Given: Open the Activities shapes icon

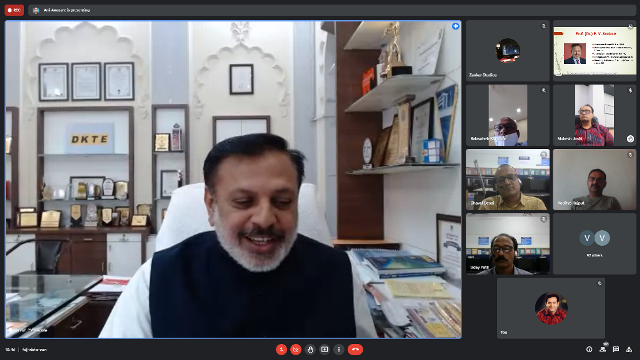Looking at the screenshot, I should pos(629,349).
